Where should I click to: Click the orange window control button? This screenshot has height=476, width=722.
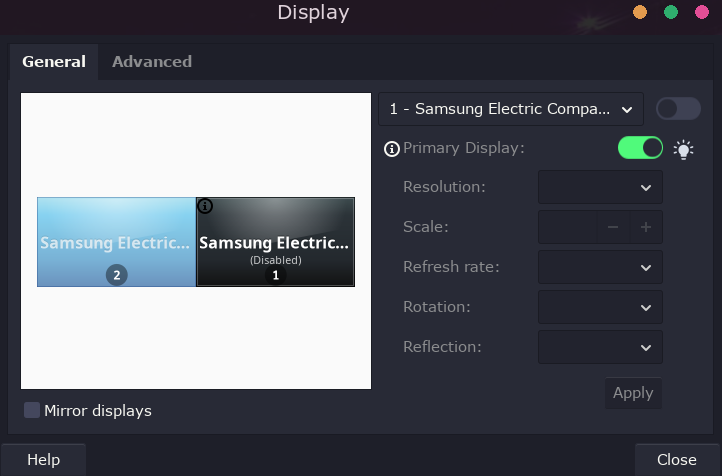click(x=640, y=12)
